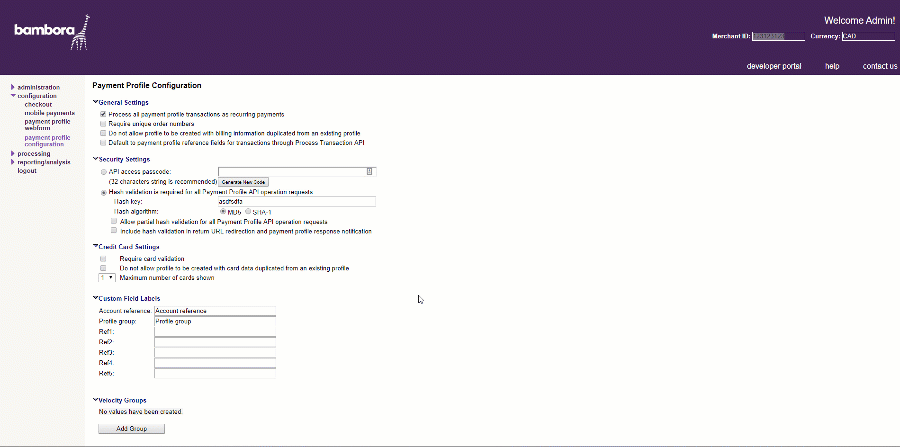The height and width of the screenshot is (447, 900).
Task: Tick the Require card validation checkbox
Action: (x=103, y=258)
